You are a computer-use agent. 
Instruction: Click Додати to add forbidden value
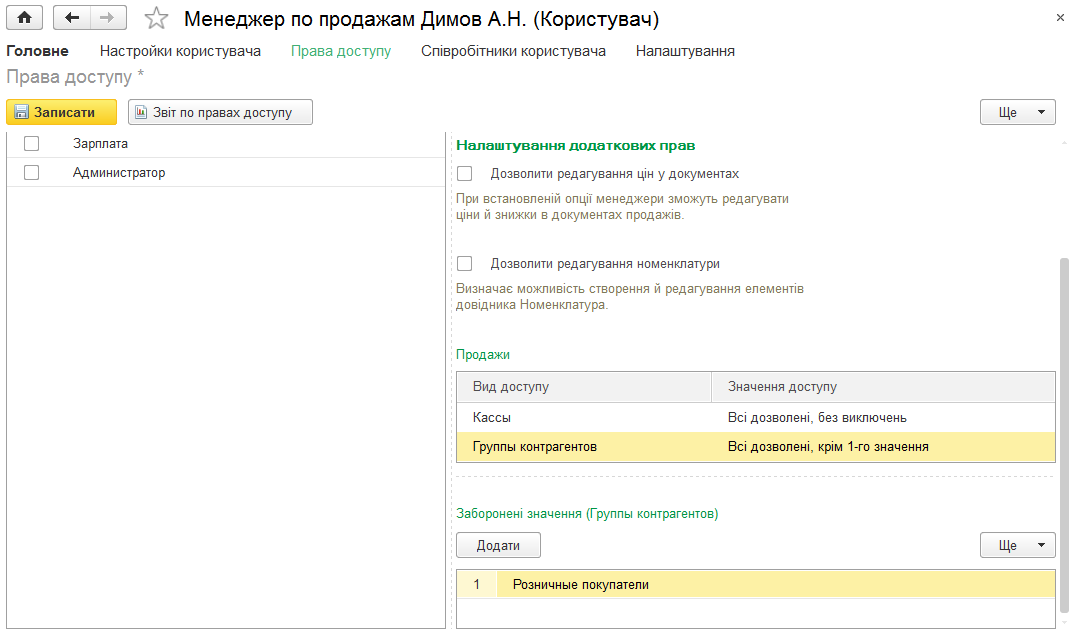pyautogui.click(x=498, y=545)
